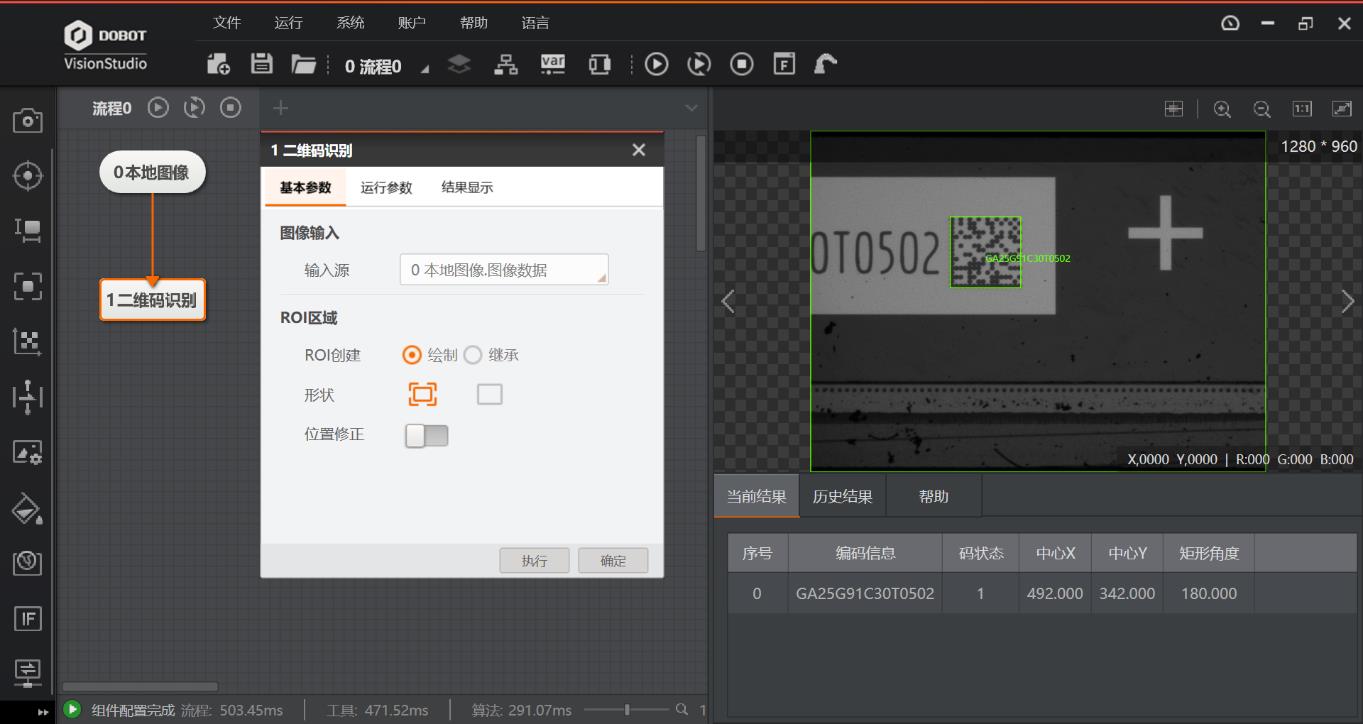
Task: Open the image processing tools in the sidebar
Action: (x=28, y=452)
